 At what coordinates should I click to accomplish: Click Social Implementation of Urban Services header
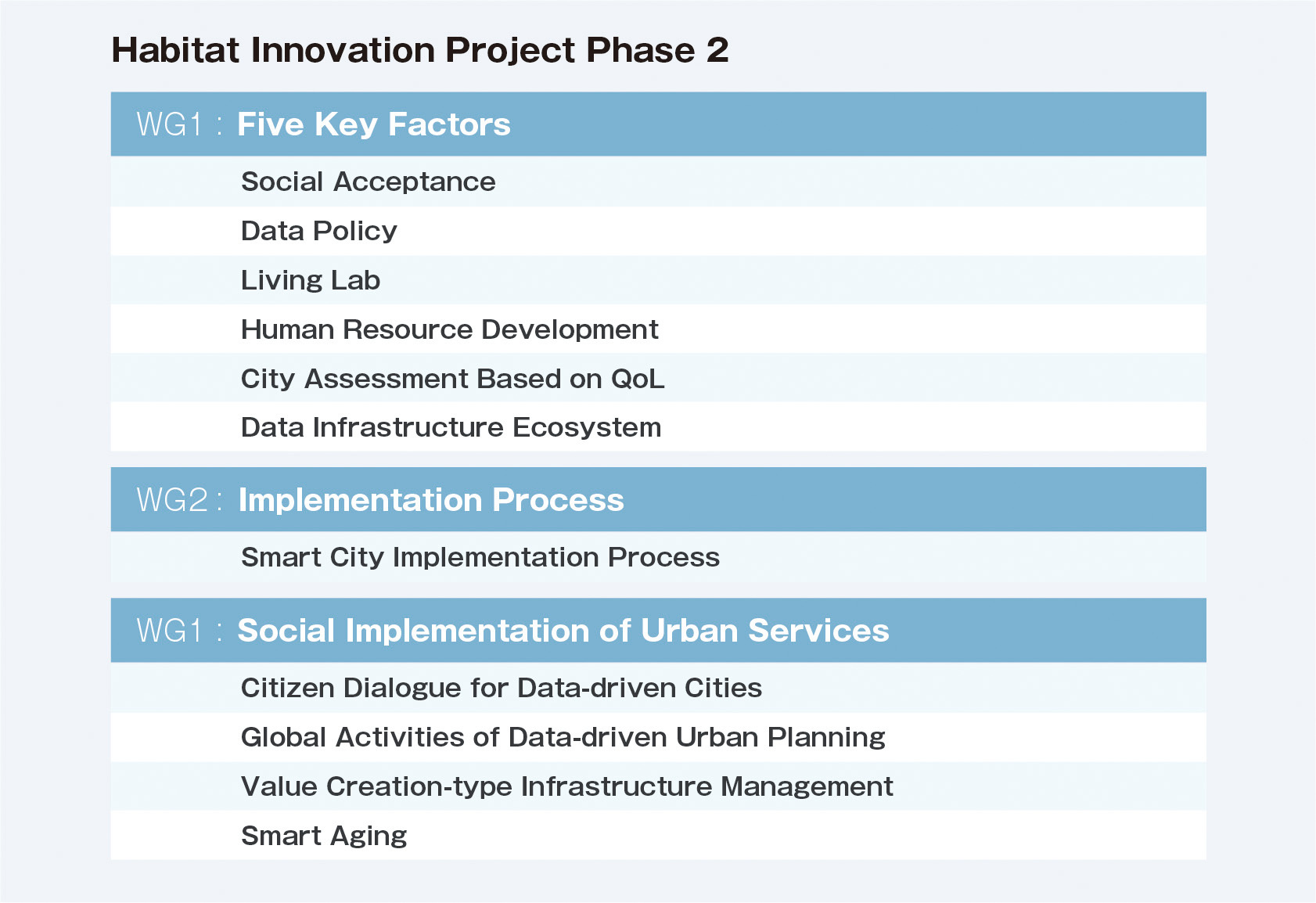tap(658, 631)
